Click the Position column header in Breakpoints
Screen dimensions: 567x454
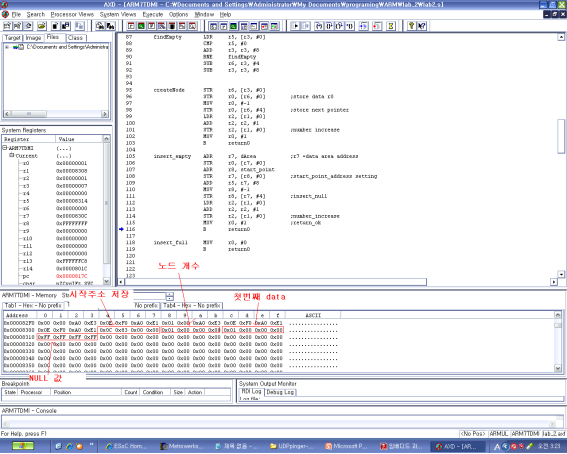click(86, 392)
